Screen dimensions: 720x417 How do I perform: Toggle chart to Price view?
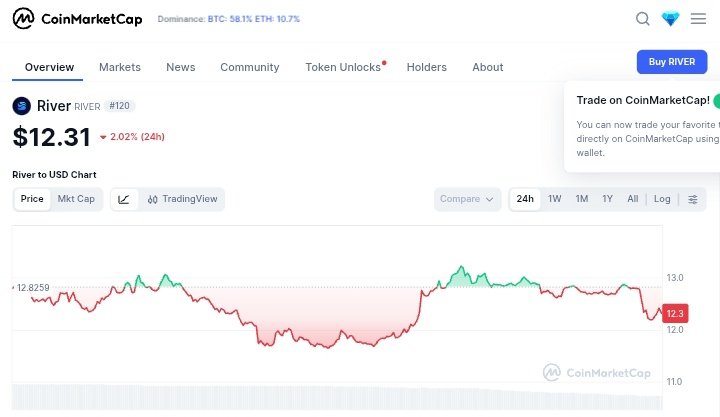coord(32,199)
